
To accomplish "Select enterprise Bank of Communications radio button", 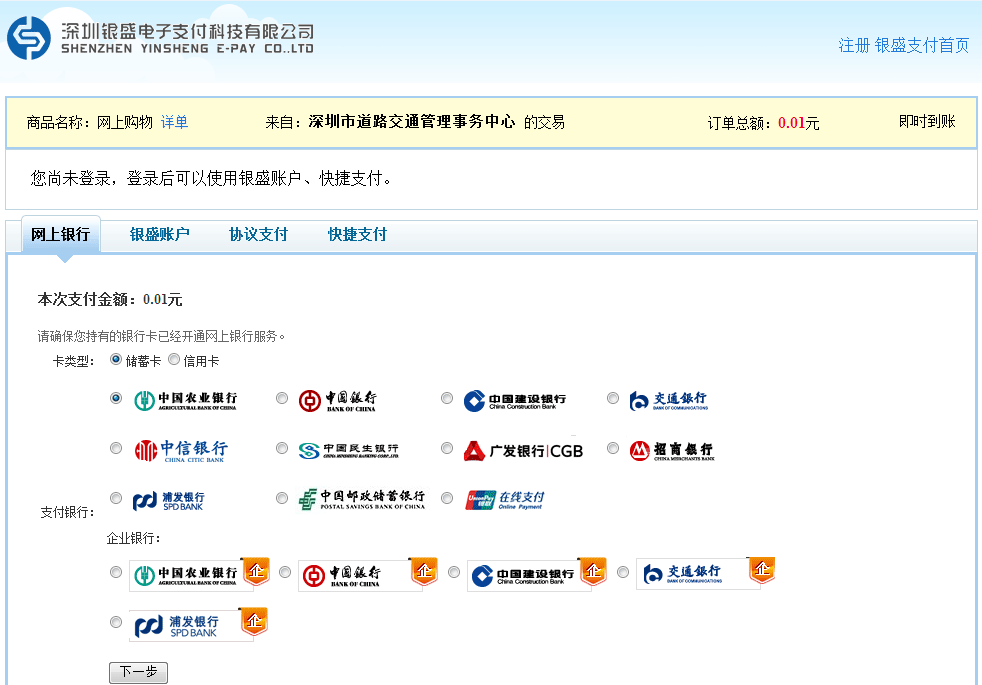I will point(623,572).
